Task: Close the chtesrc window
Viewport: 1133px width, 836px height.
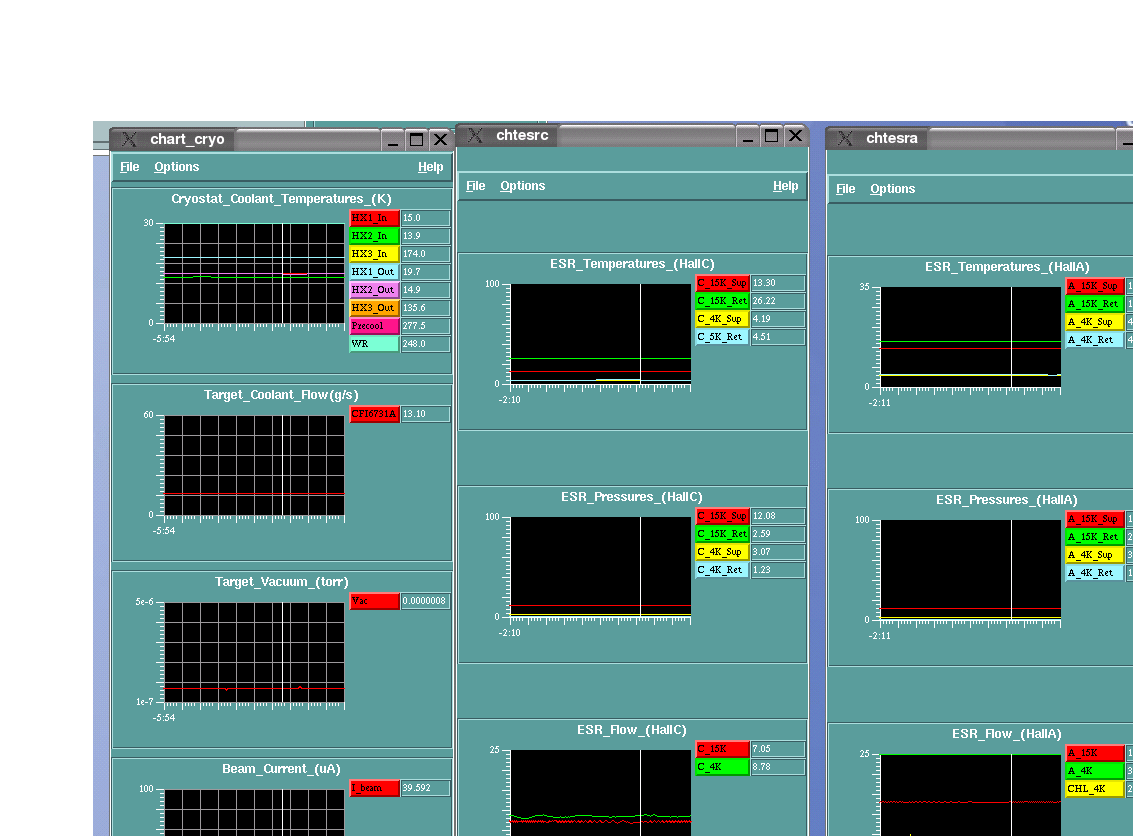Action: (x=796, y=135)
